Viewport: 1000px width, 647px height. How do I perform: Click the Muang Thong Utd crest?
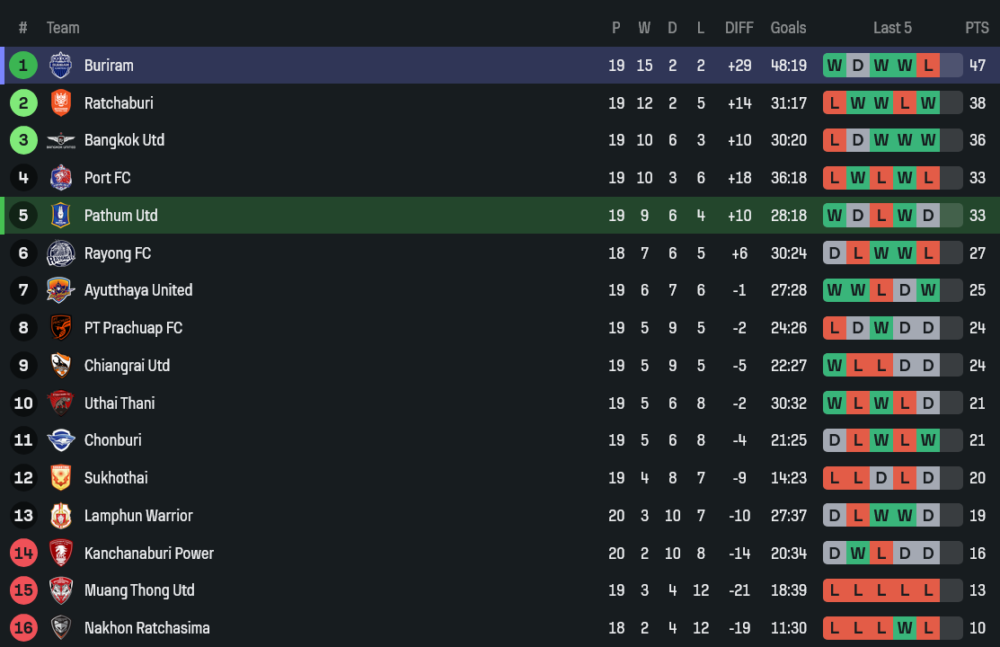click(61, 591)
